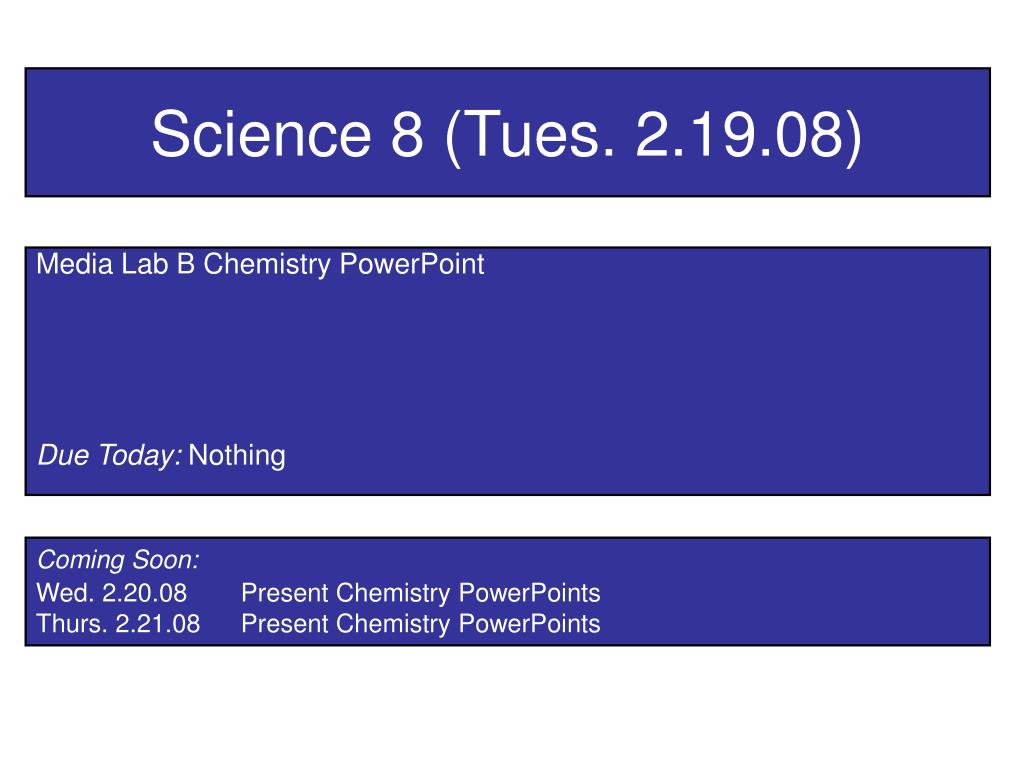
Task: Click the word Science in the title
Action: [261, 135]
